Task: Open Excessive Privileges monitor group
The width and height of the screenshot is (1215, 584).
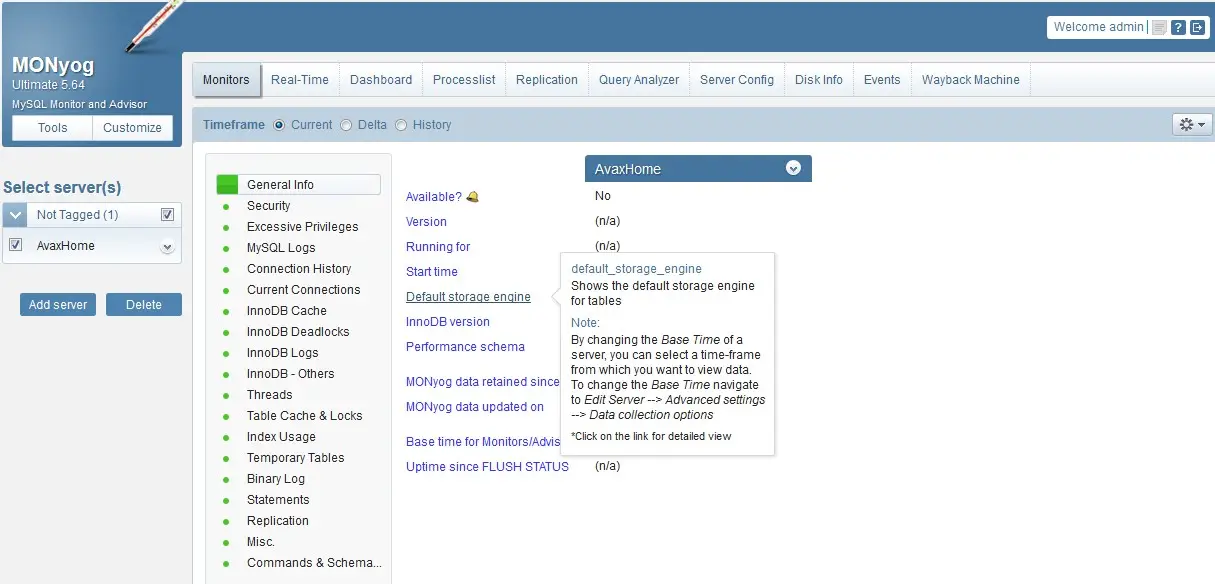Action: (x=302, y=227)
